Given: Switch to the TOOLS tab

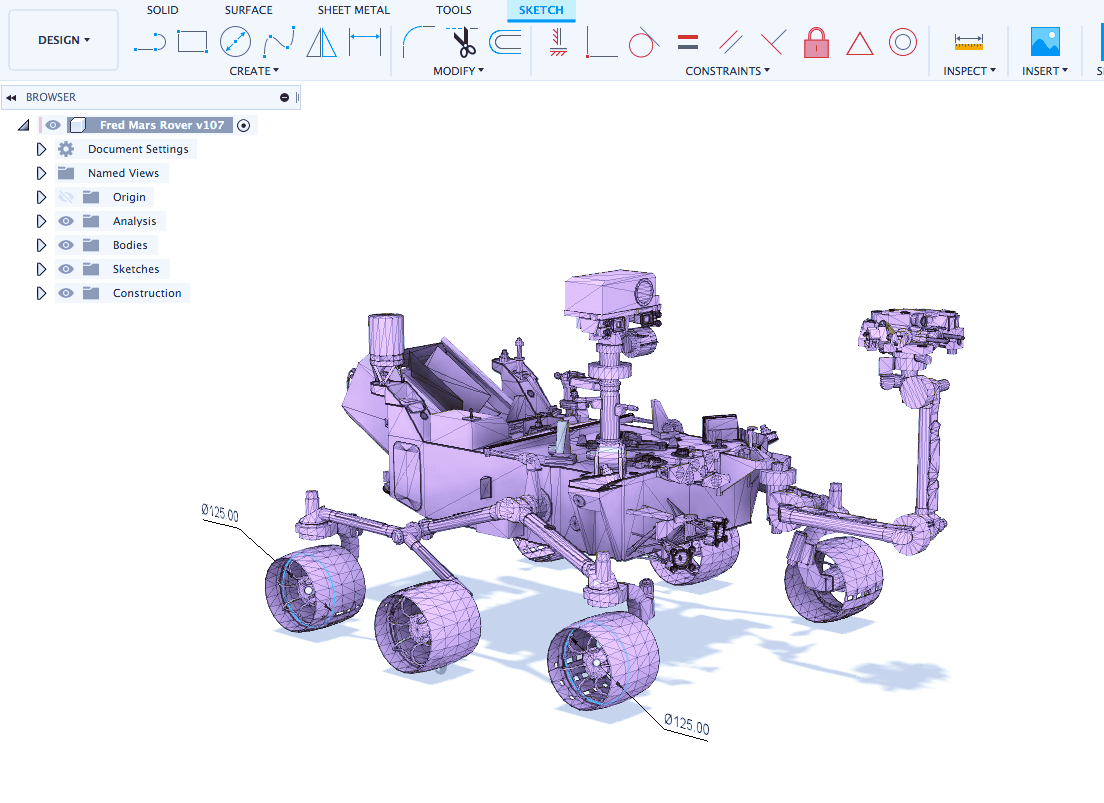Looking at the screenshot, I should tap(453, 10).
